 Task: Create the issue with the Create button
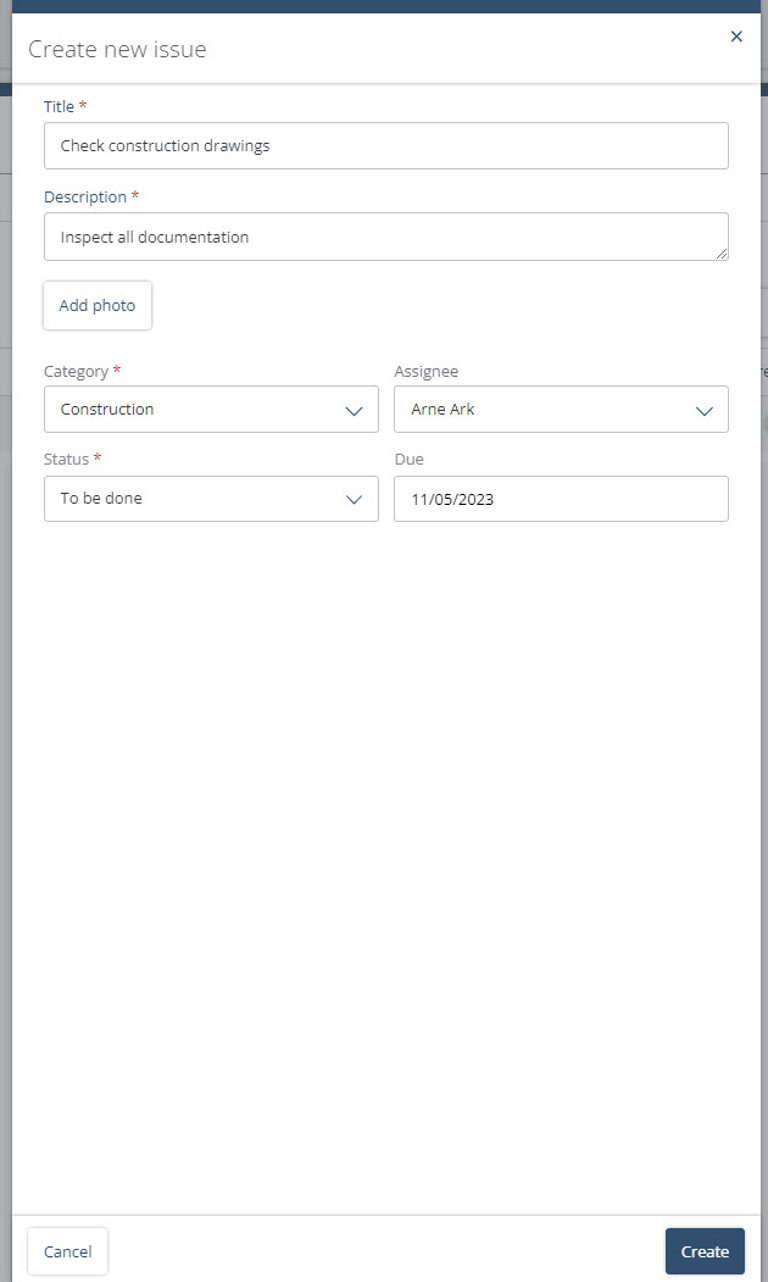[705, 1251]
